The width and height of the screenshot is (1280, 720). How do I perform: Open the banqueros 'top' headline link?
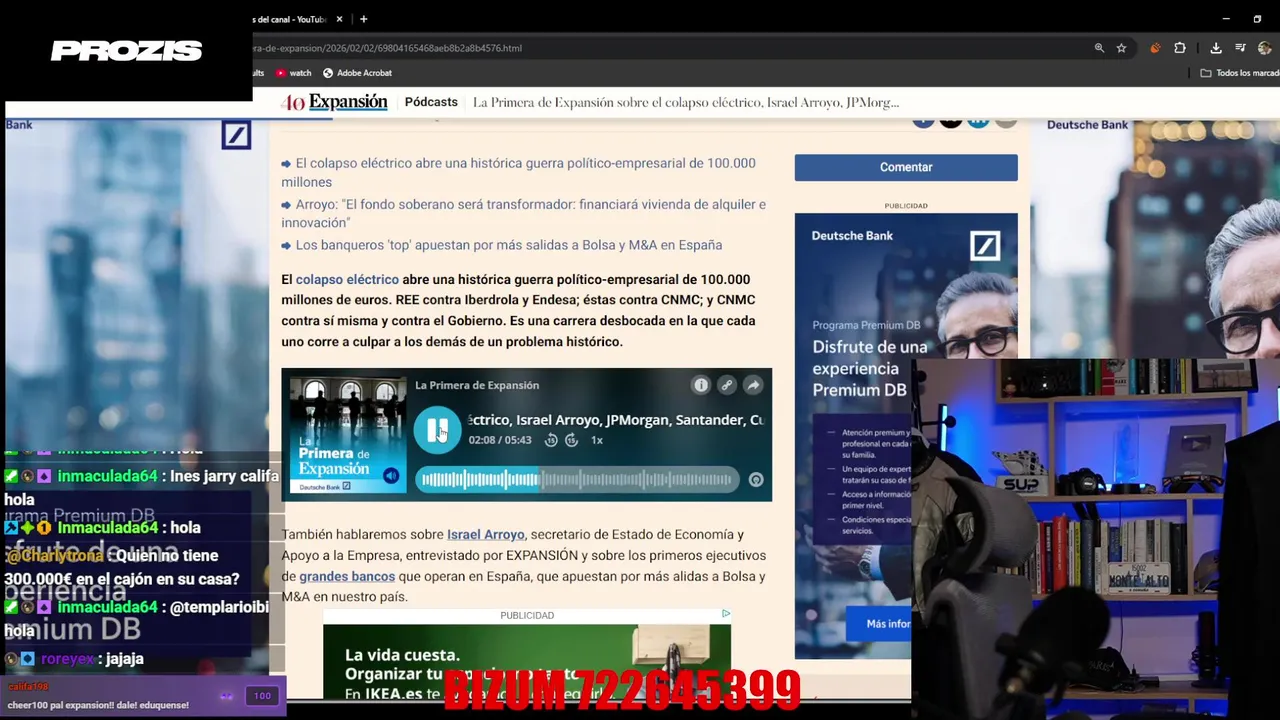[508, 245]
